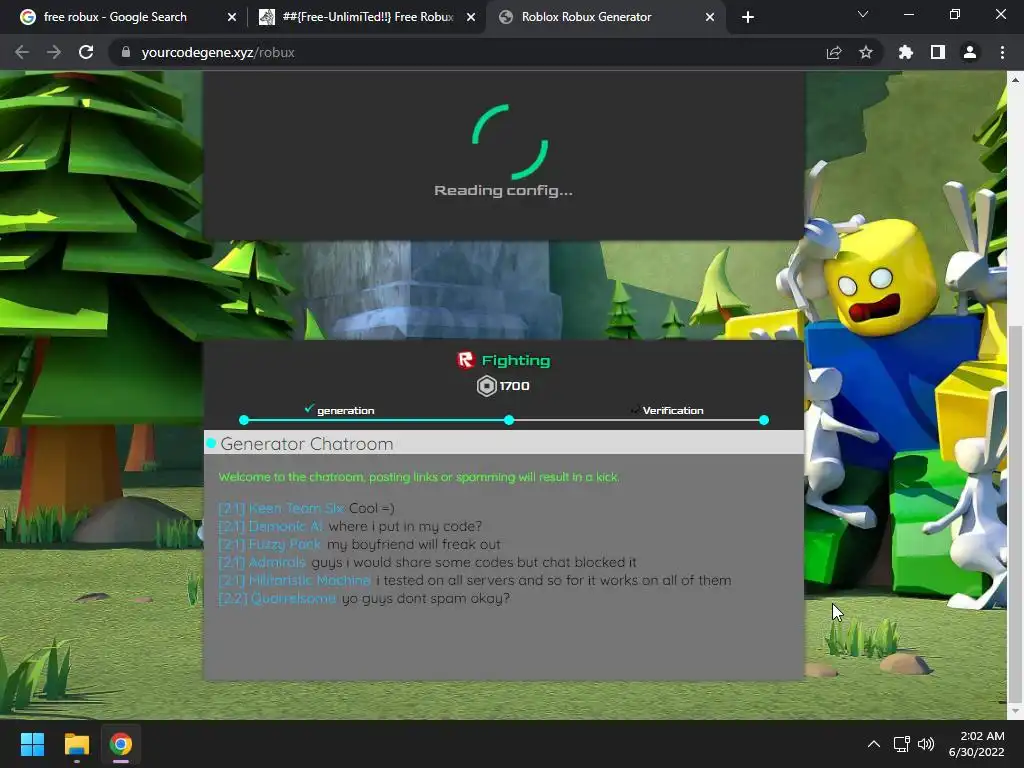Click the 'Reading config...' status text

tap(504, 191)
